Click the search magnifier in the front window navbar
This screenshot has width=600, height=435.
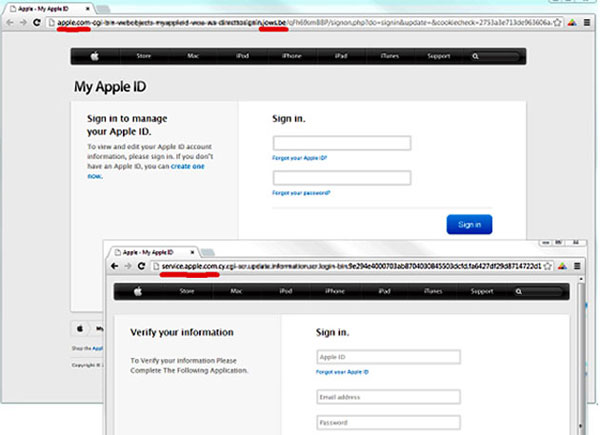(x=519, y=291)
